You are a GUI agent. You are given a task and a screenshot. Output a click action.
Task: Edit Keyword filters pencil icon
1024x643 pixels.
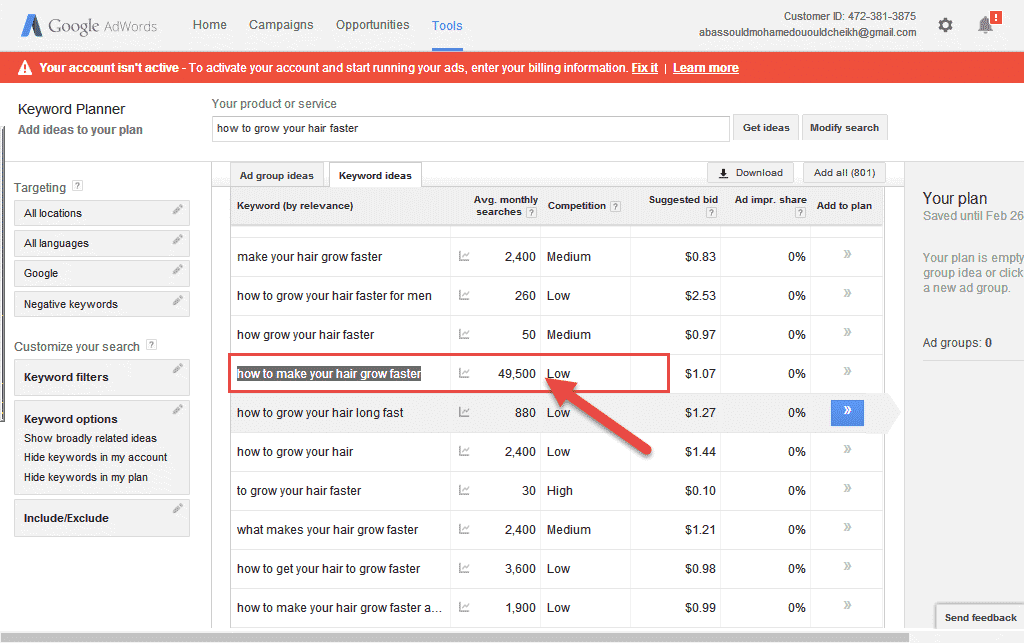click(177, 369)
